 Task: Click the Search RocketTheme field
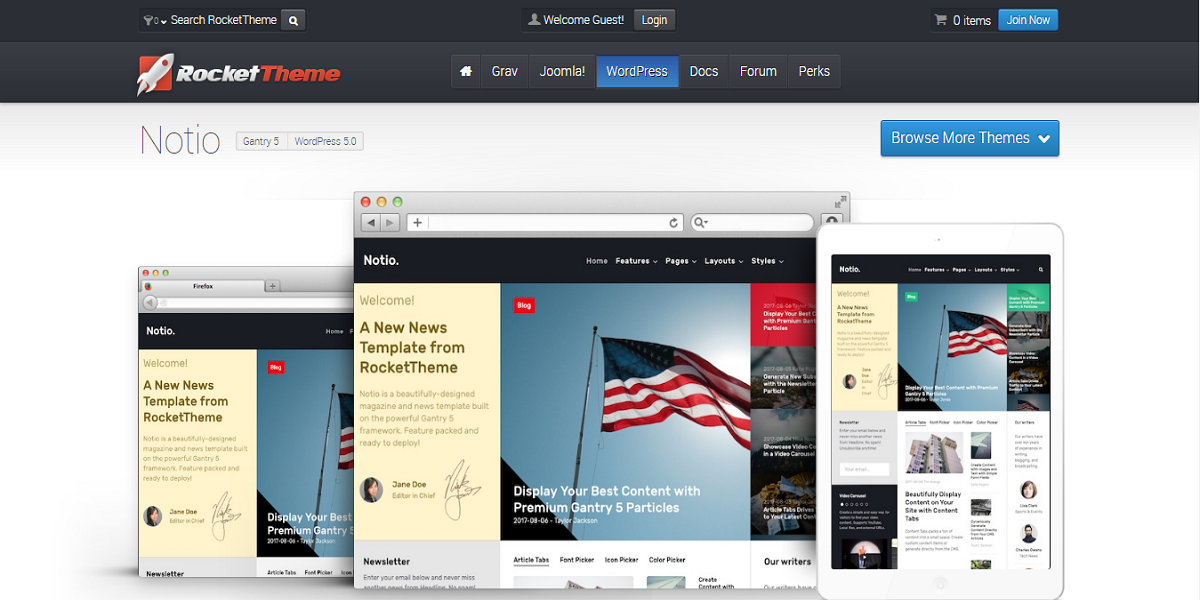click(x=224, y=20)
